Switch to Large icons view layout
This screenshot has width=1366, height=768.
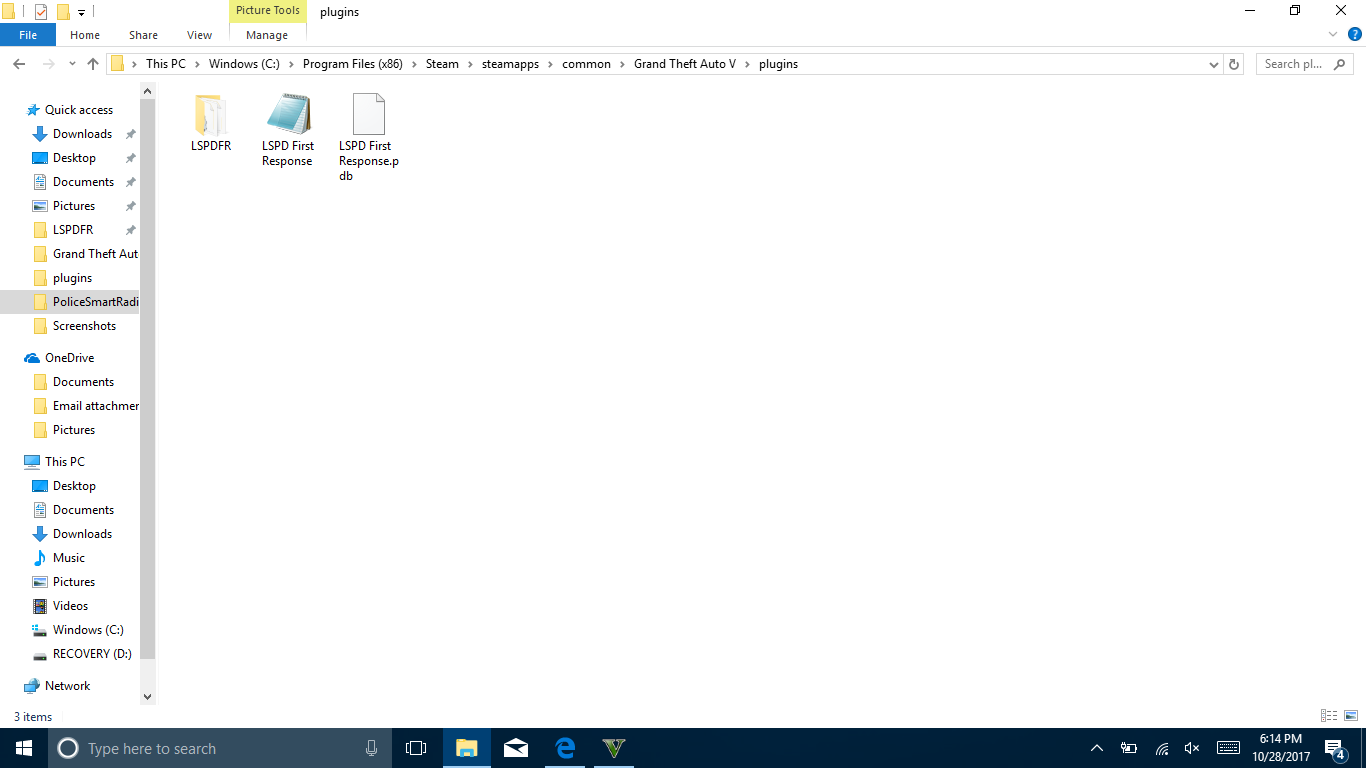coord(1350,716)
